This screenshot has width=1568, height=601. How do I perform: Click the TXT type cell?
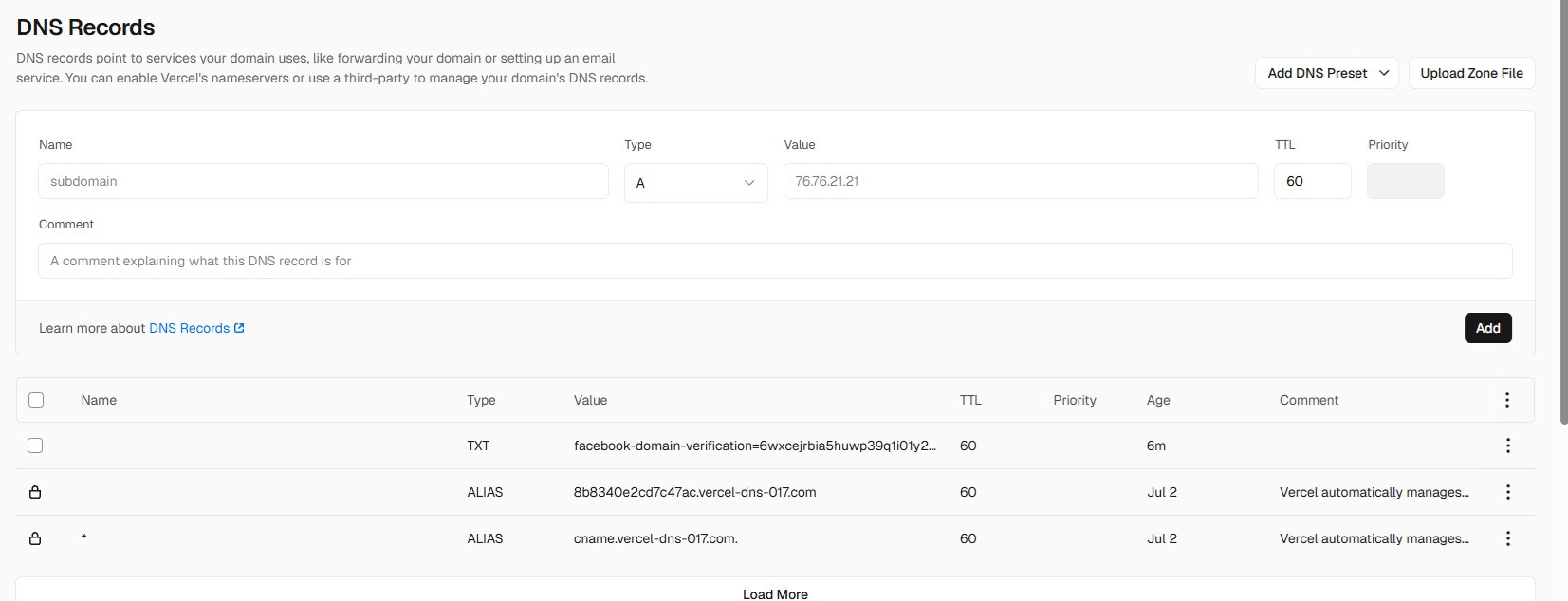(x=478, y=446)
